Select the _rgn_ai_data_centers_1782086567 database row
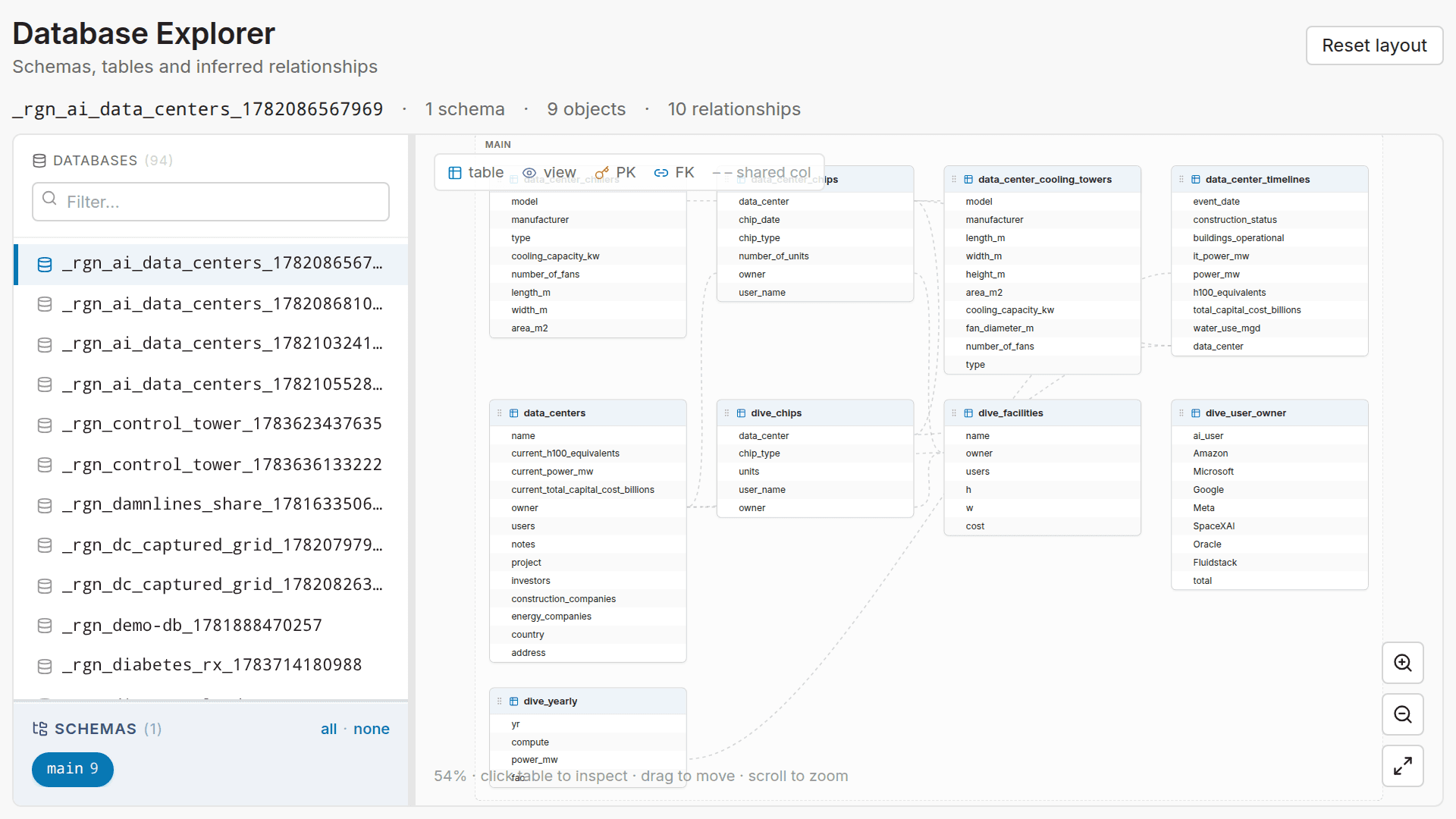 click(x=212, y=264)
